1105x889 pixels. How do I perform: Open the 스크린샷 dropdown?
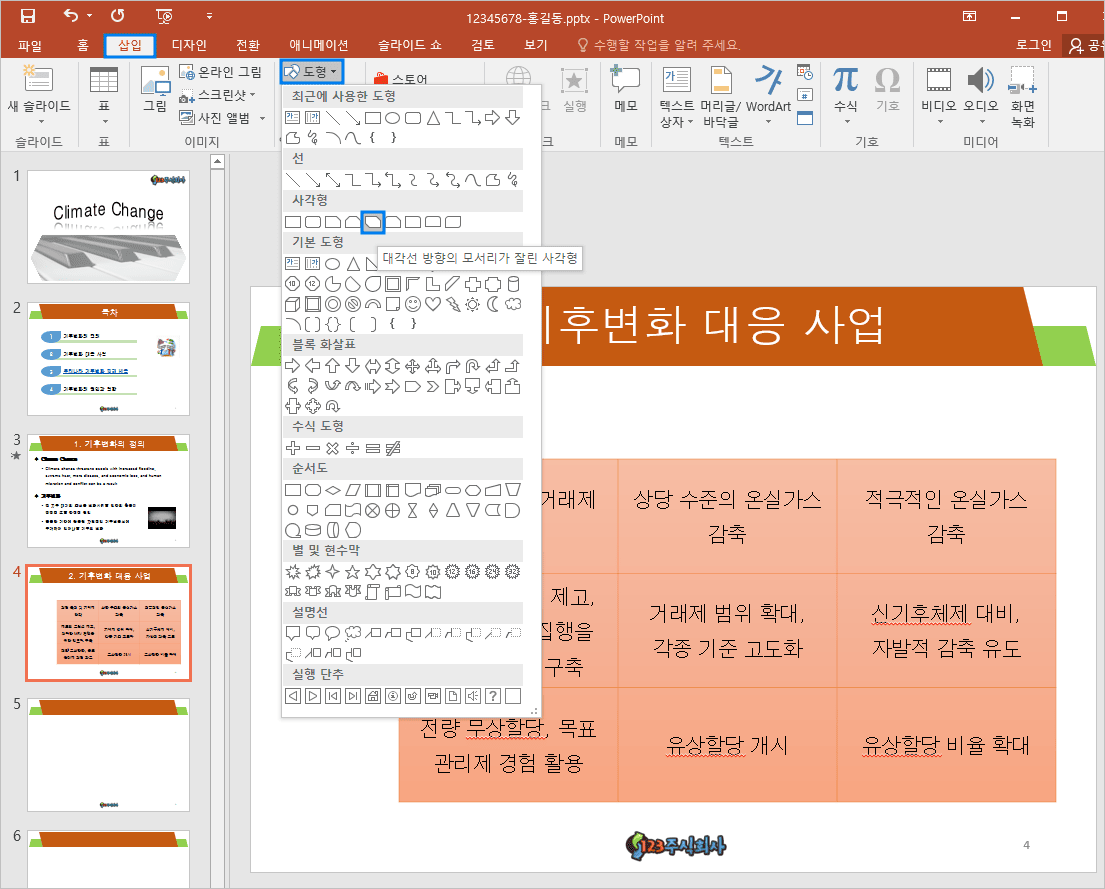(218, 94)
